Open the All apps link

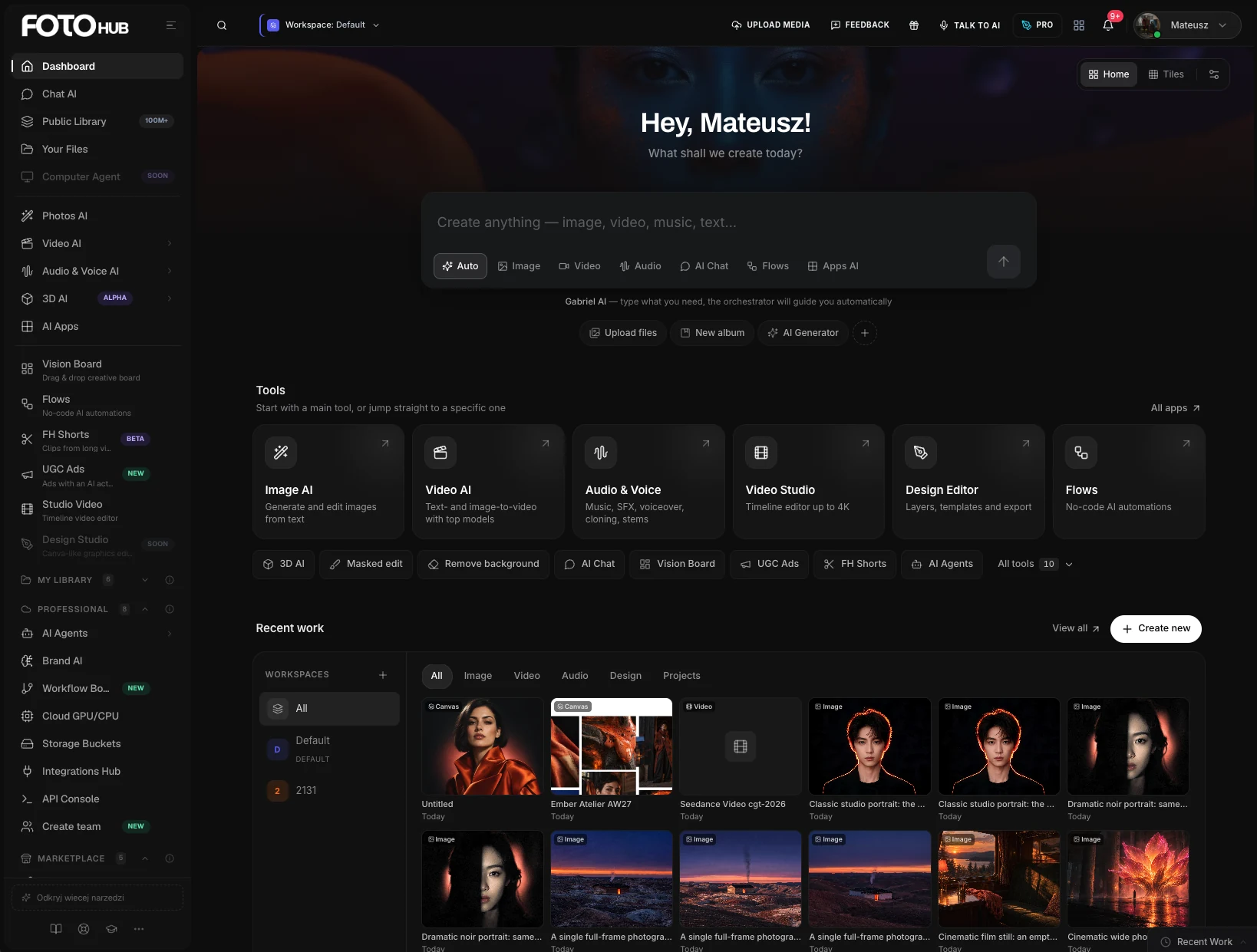[1175, 408]
